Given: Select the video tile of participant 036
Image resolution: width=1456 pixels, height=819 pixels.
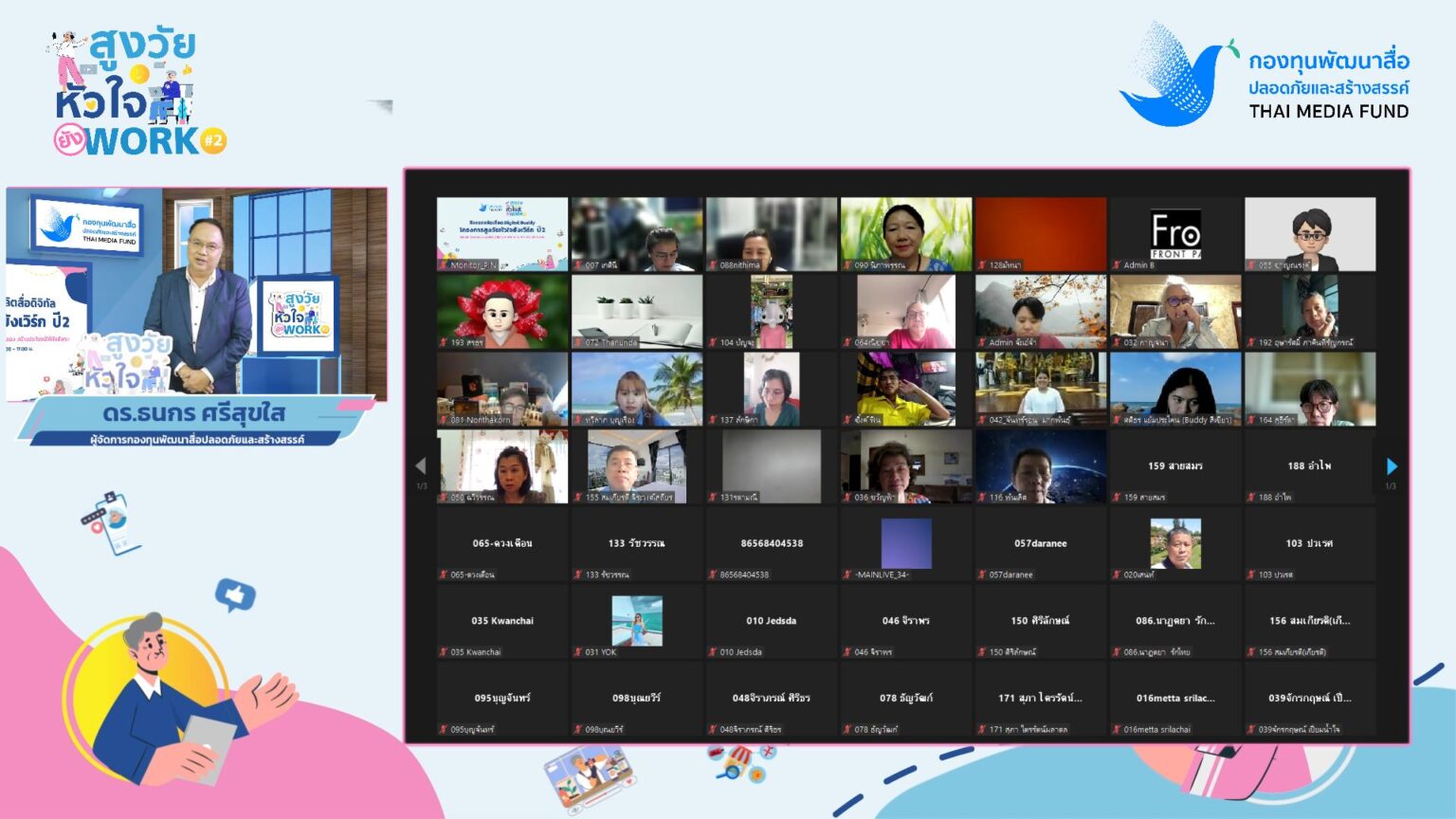Looking at the screenshot, I should tap(906, 466).
